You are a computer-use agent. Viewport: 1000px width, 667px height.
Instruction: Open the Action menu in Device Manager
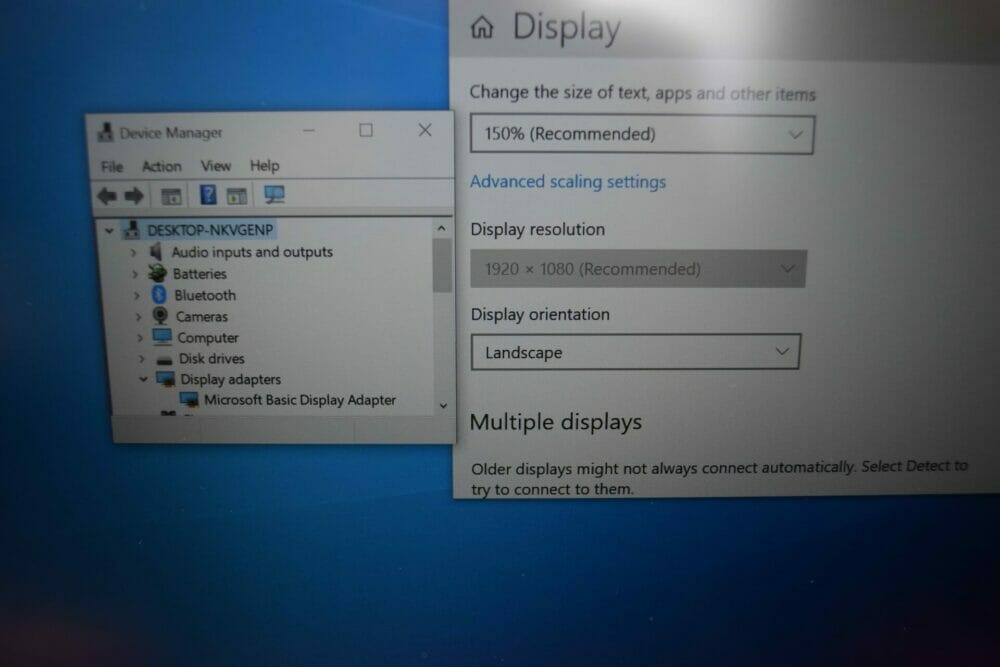(162, 166)
